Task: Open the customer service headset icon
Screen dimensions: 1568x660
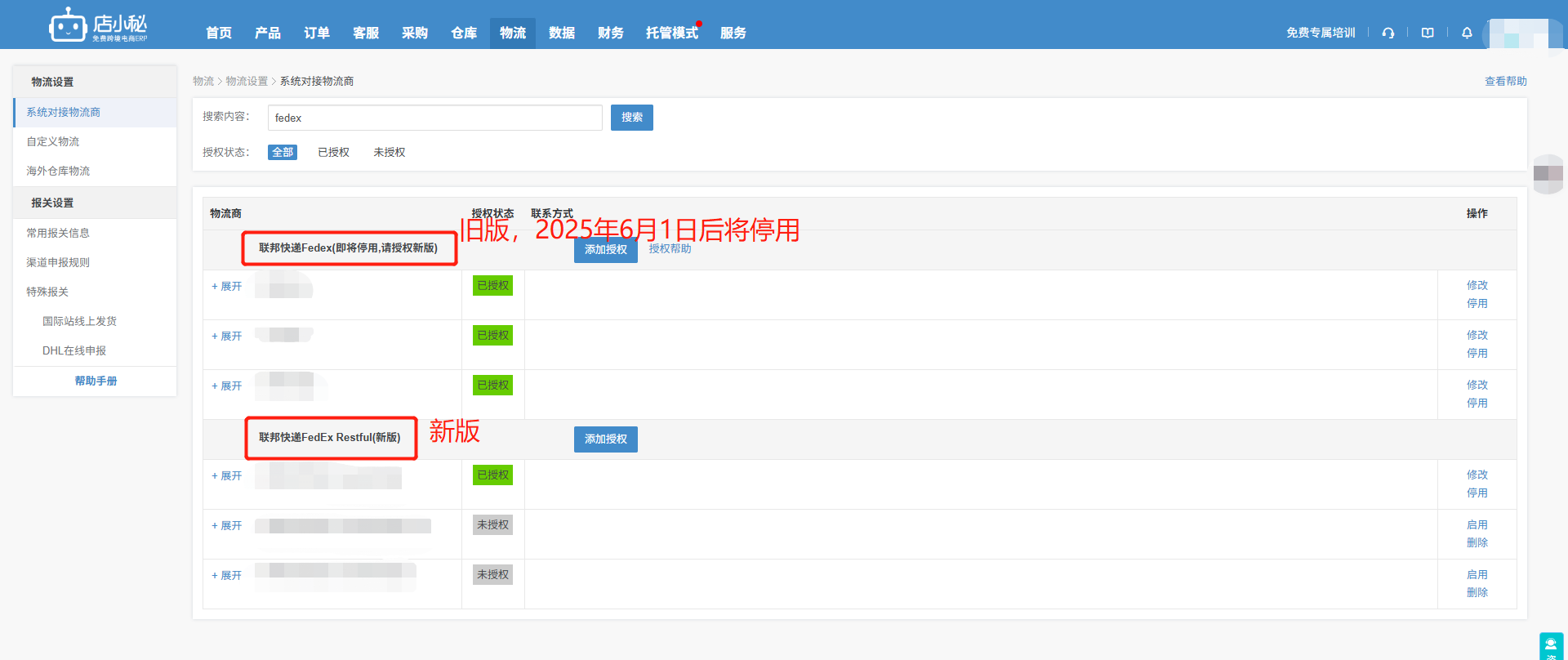Action: click(1388, 33)
